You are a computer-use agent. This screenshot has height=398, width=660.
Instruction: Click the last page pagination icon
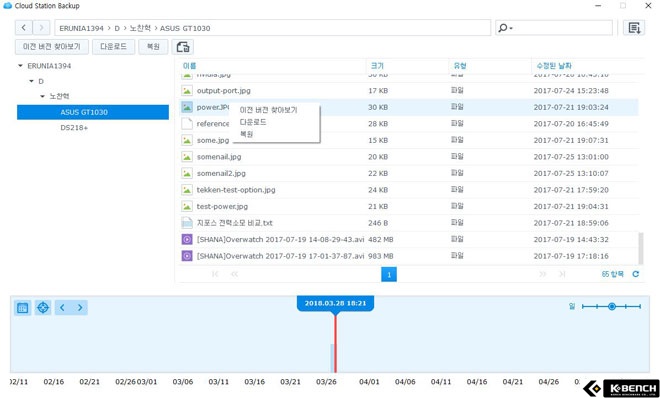pyautogui.click(x=562, y=274)
